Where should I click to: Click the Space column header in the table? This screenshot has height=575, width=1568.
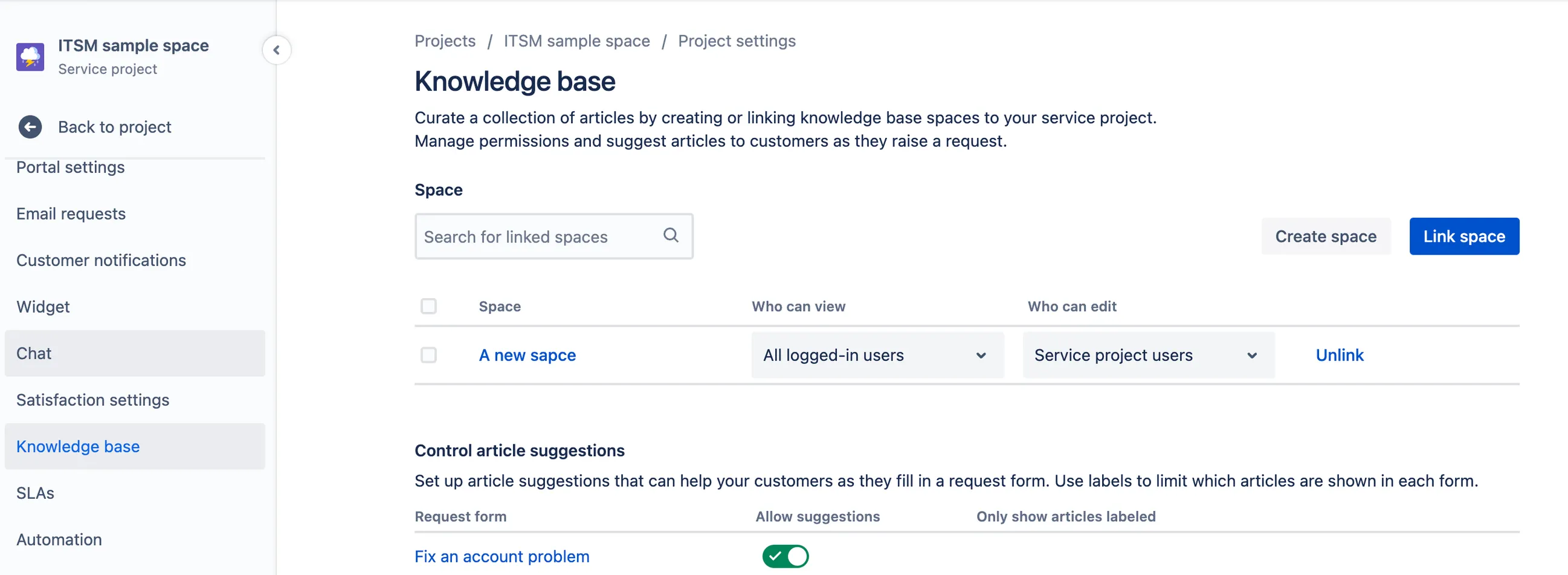[499, 307]
